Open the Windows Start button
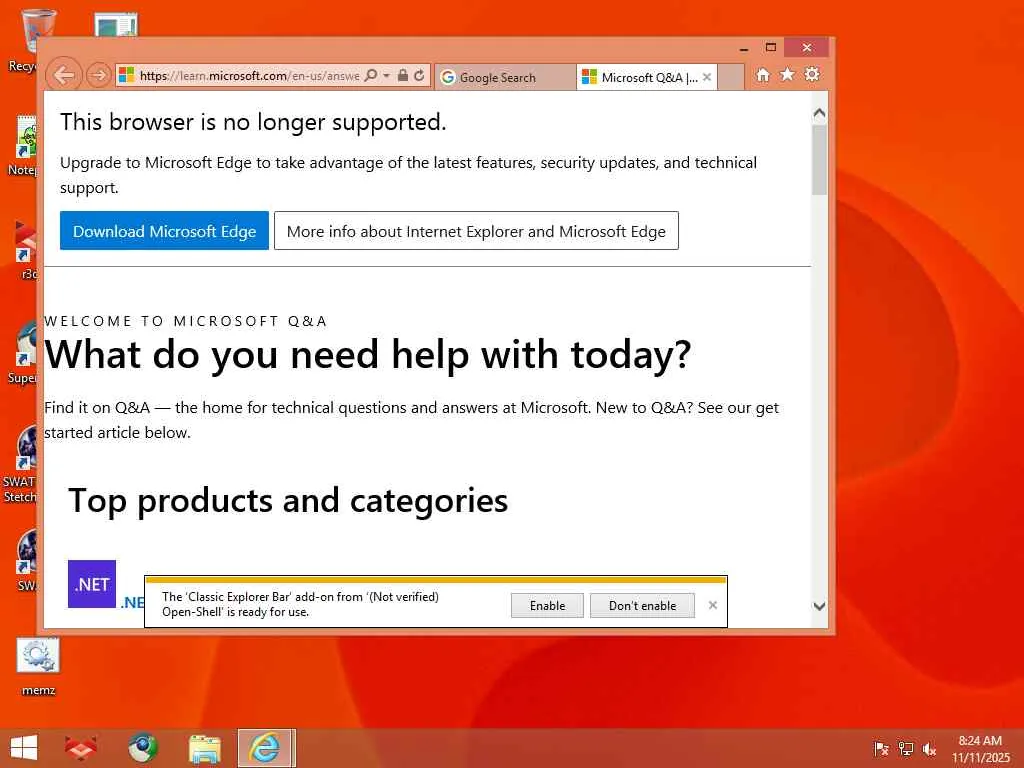The height and width of the screenshot is (768, 1024). [24, 748]
